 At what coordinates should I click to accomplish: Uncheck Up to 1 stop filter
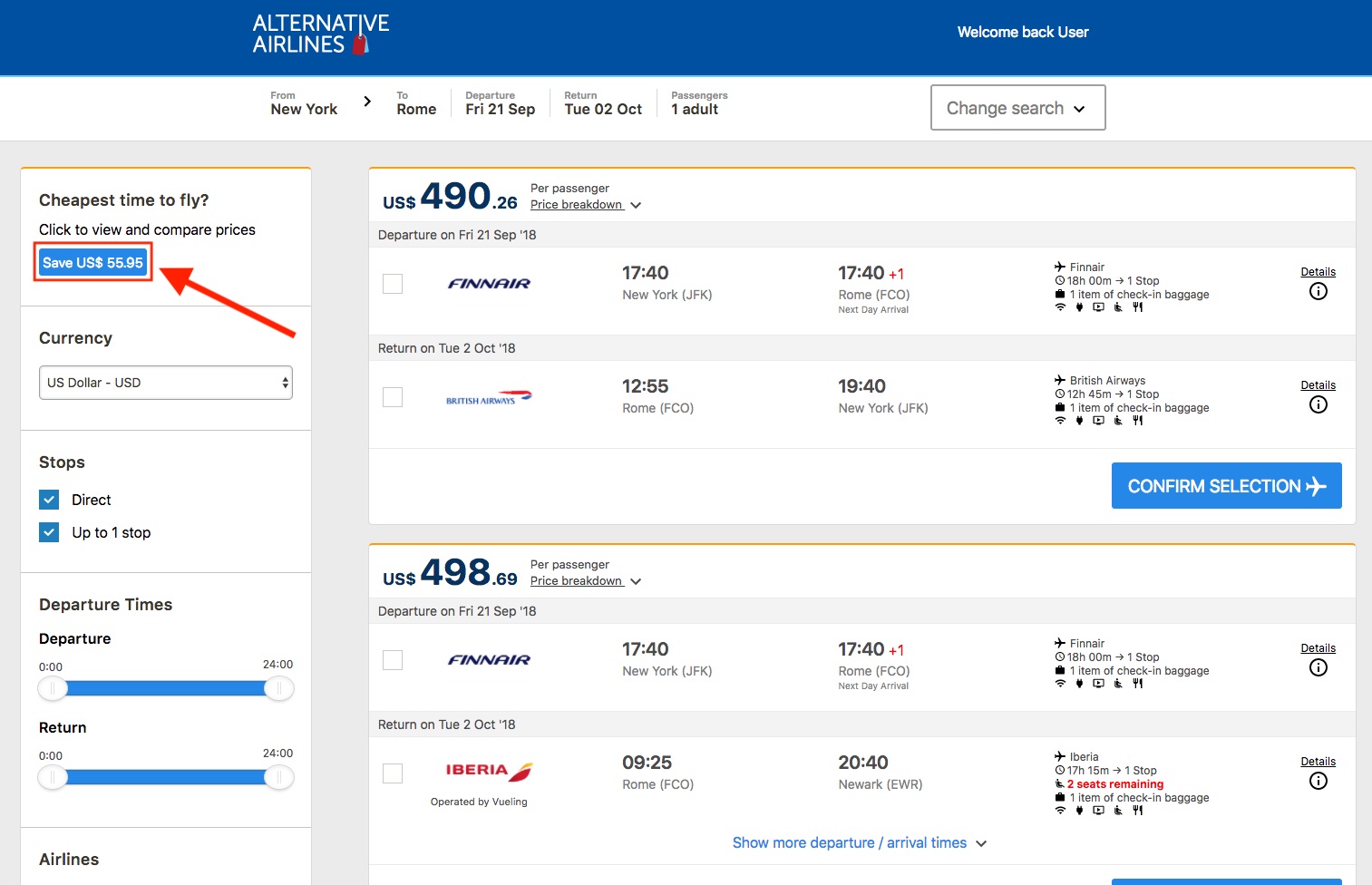[x=49, y=532]
